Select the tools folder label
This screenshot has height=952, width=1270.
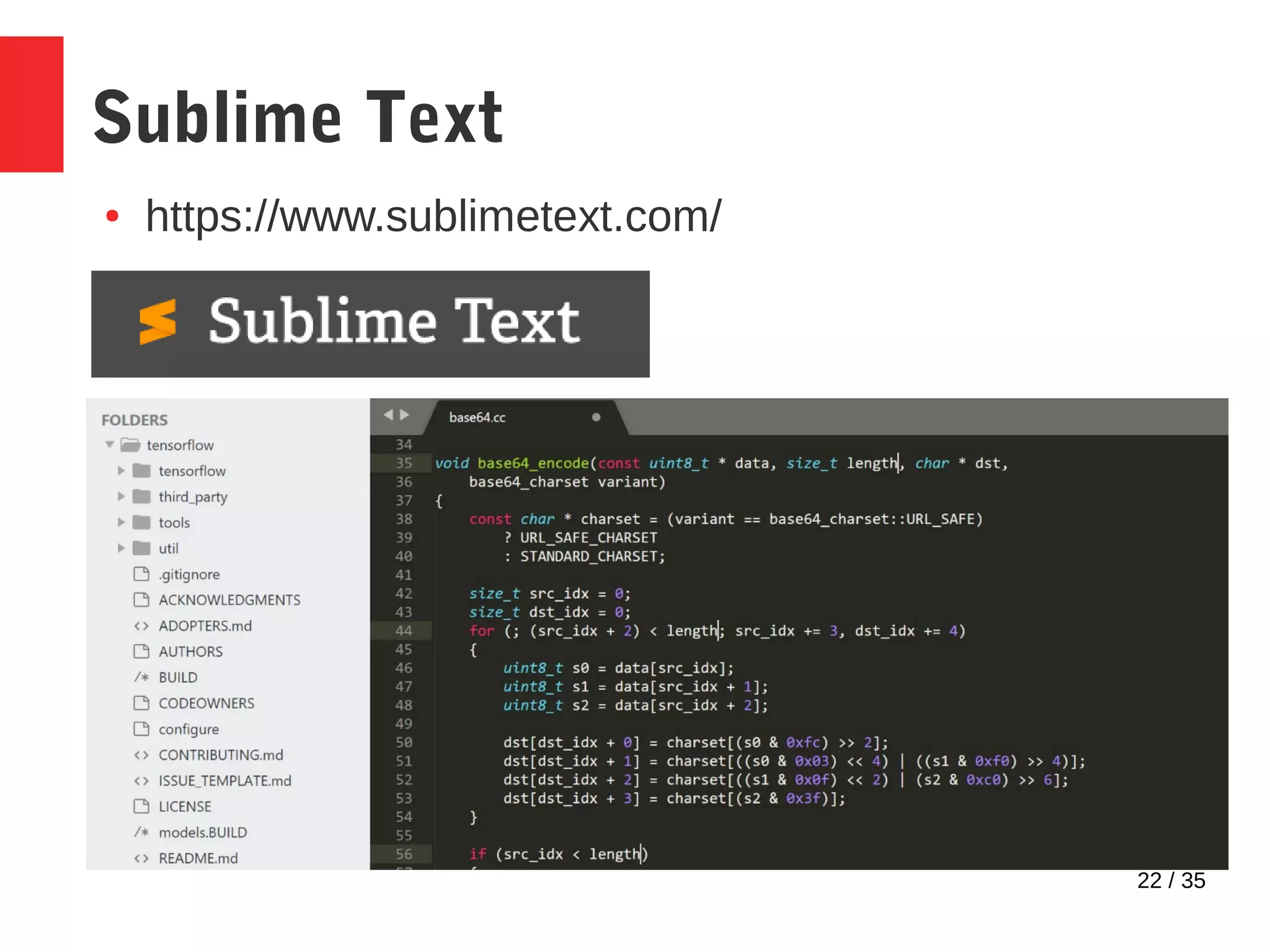(x=174, y=522)
